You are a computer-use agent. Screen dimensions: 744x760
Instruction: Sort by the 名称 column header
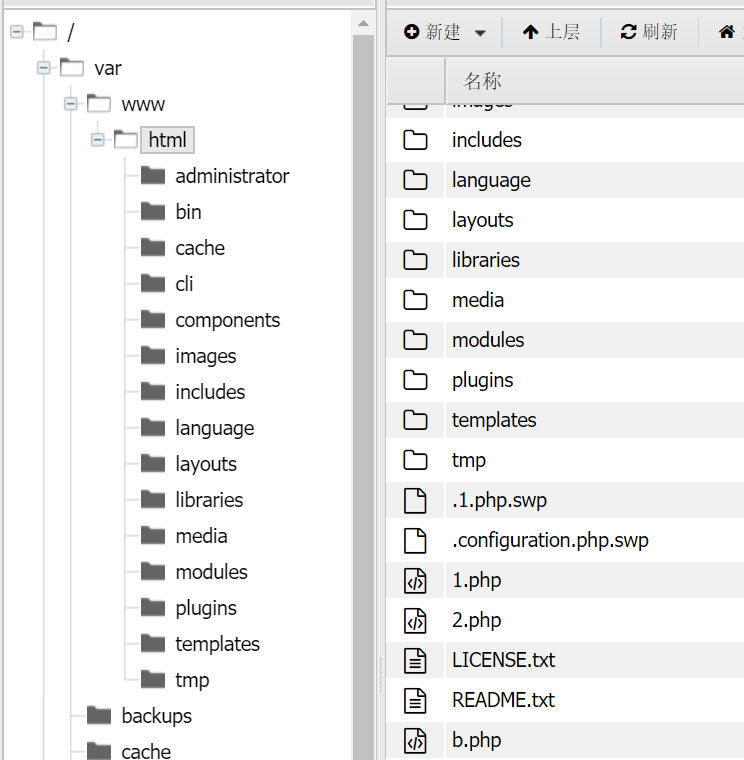(482, 80)
